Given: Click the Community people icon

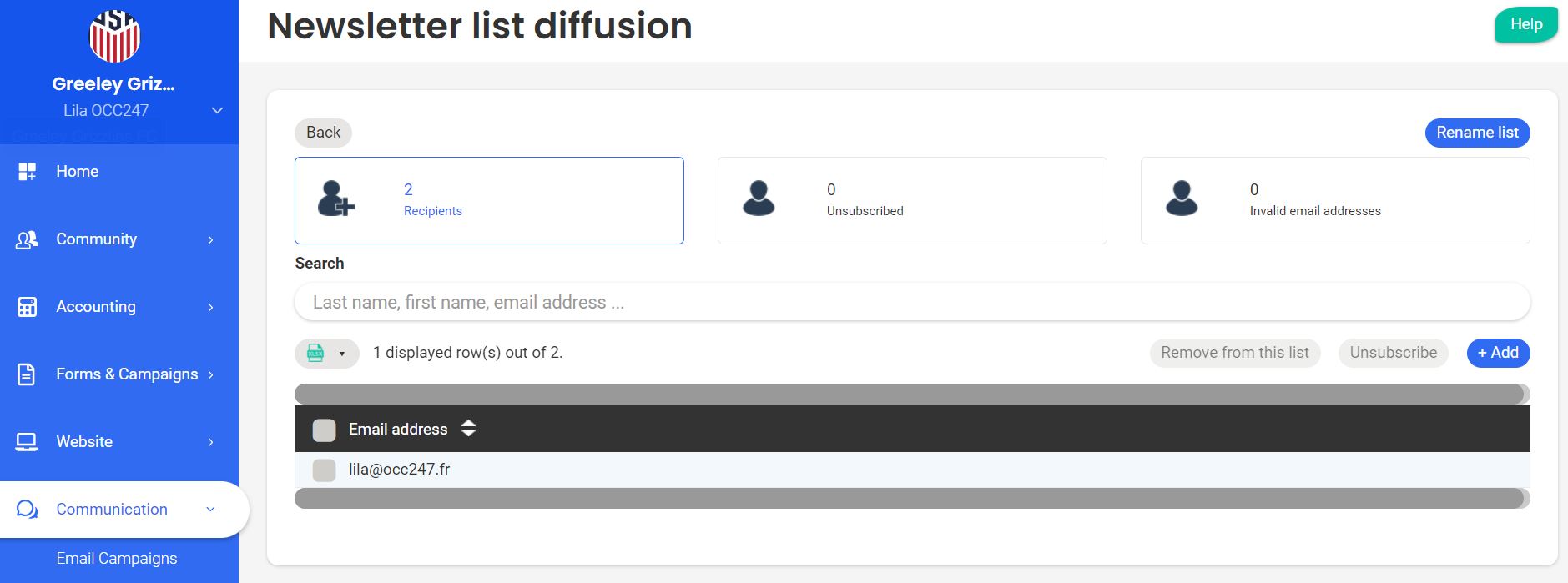Looking at the screenshot, I should pyautogui.click(x=27, y=239).
